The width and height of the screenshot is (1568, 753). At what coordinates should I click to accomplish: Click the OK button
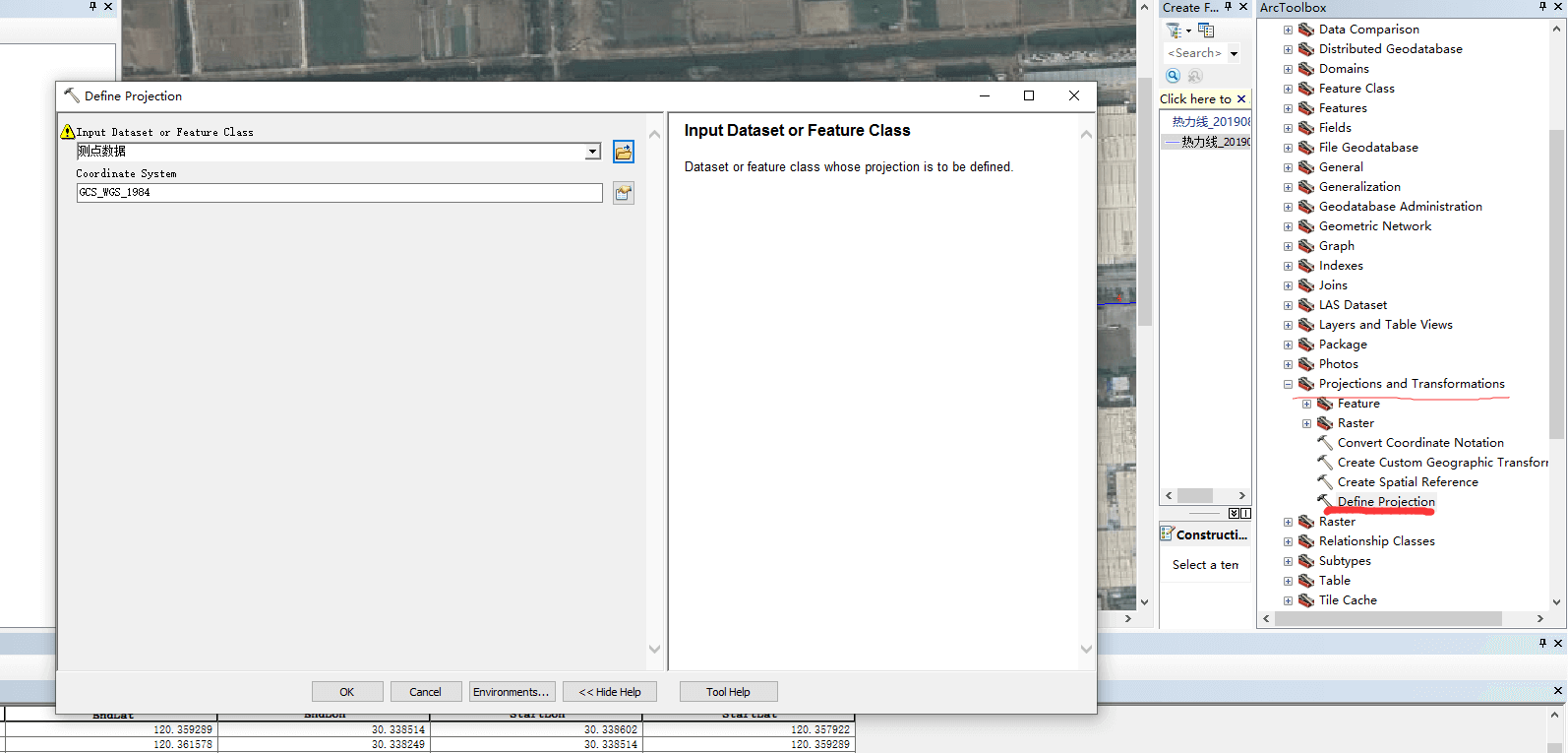347,692
